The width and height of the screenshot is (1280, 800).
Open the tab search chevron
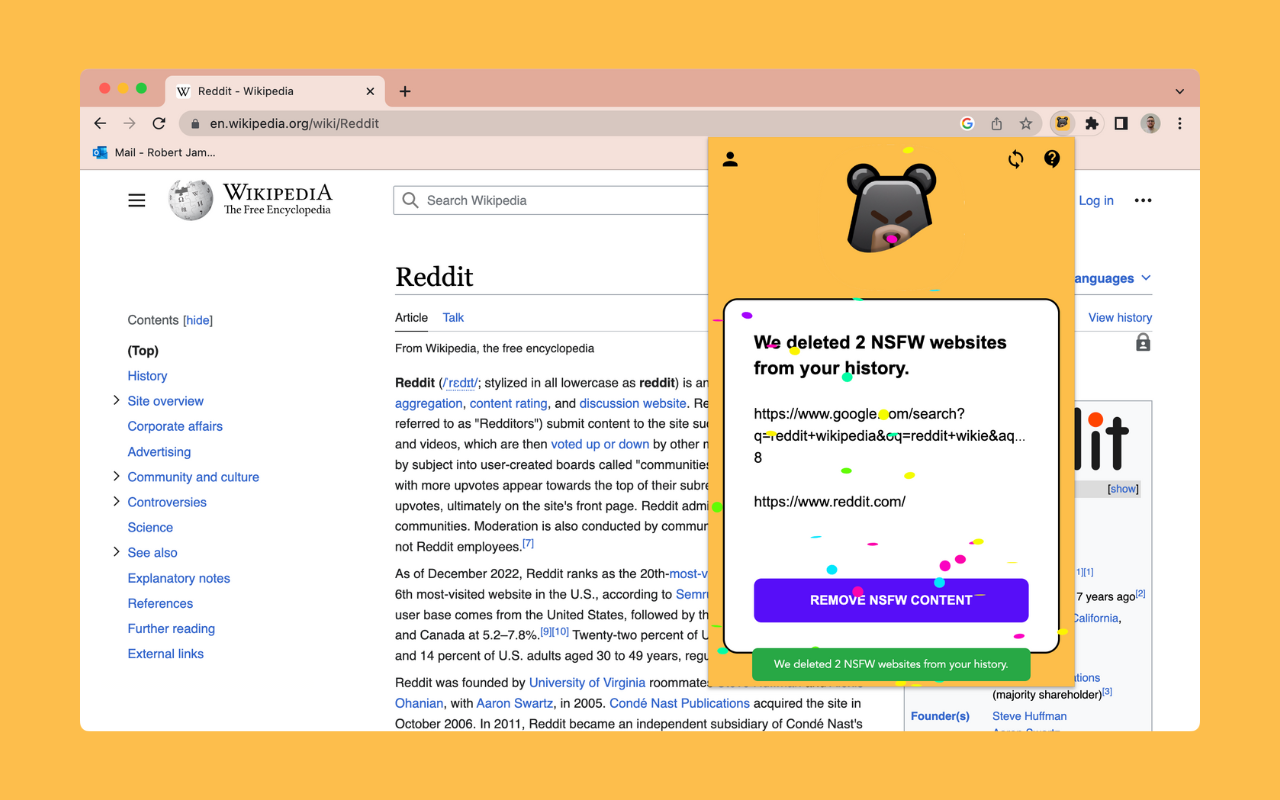pos(1180,91)
